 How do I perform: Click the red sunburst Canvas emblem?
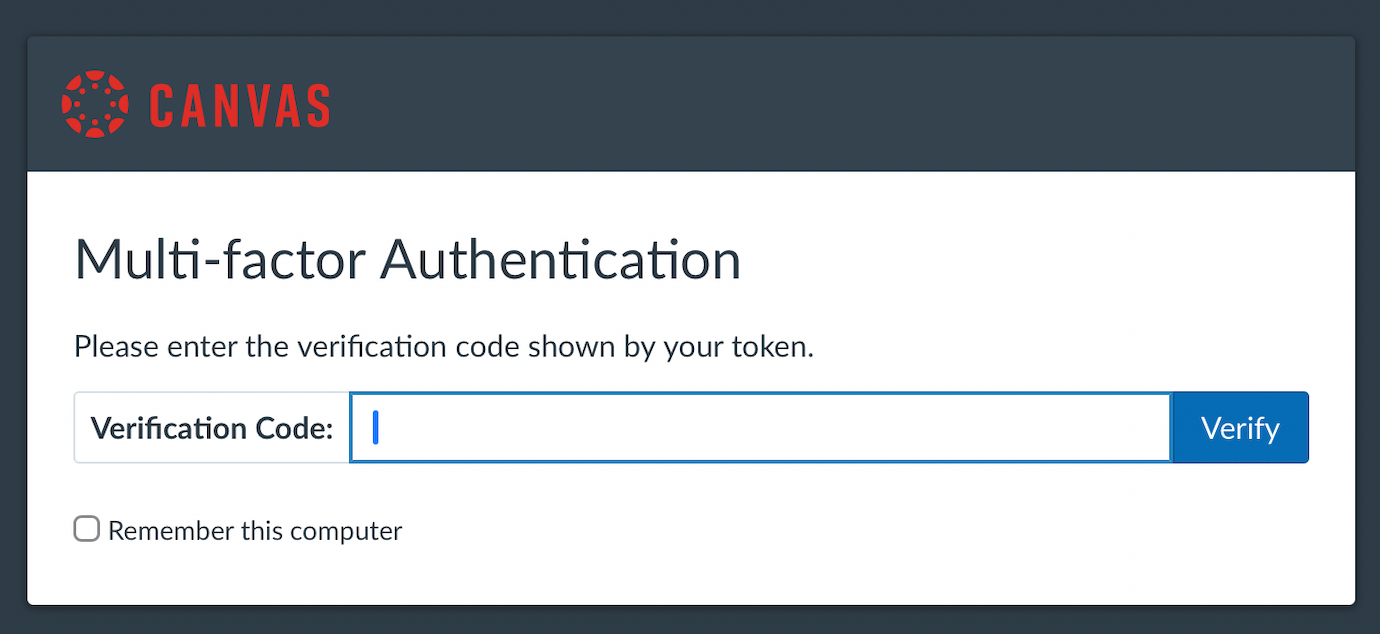click(95, 104)
